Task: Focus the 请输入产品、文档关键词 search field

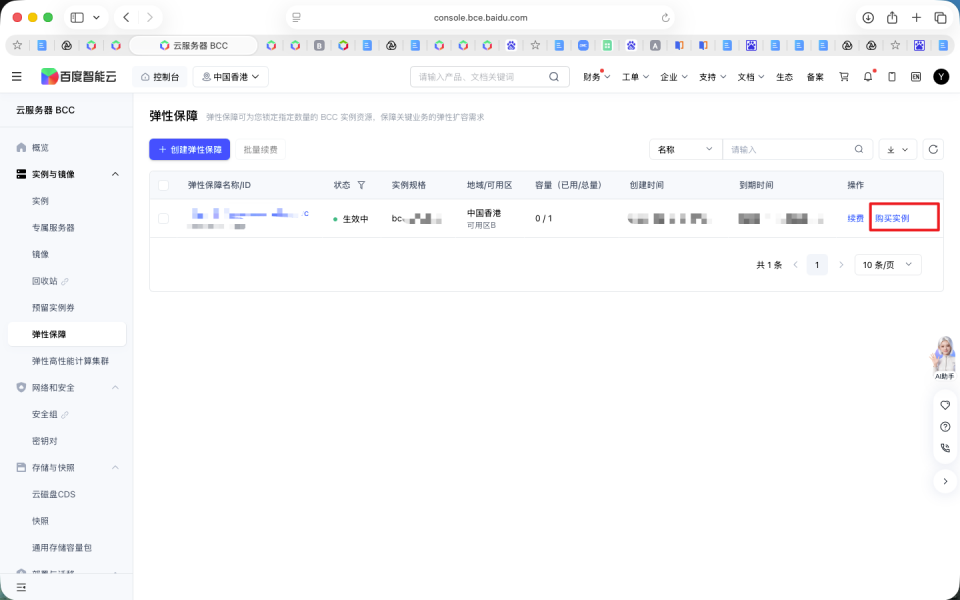Action: (490, 77)
